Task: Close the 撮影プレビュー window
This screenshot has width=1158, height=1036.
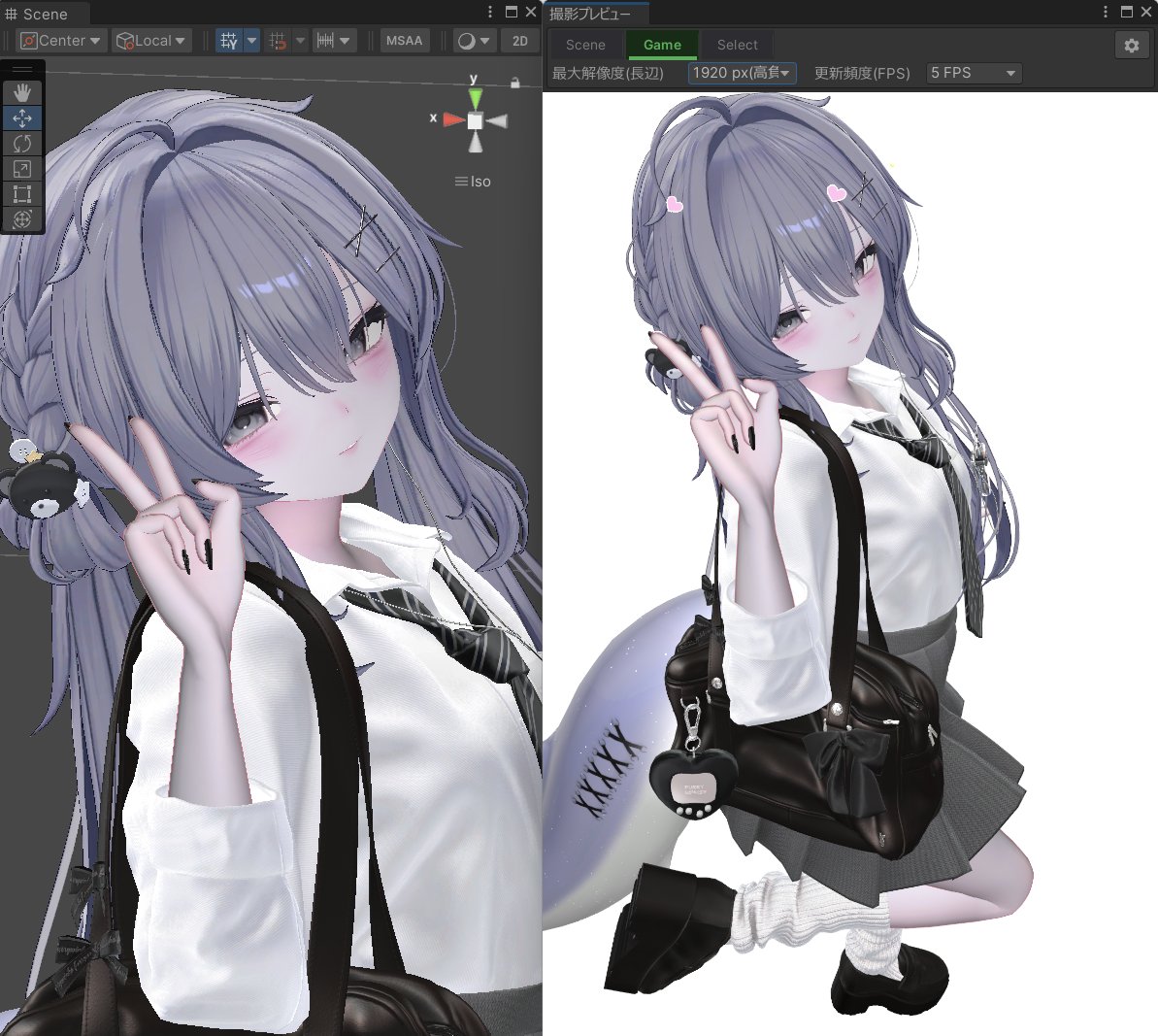Action: click(x=1146, y=12)
